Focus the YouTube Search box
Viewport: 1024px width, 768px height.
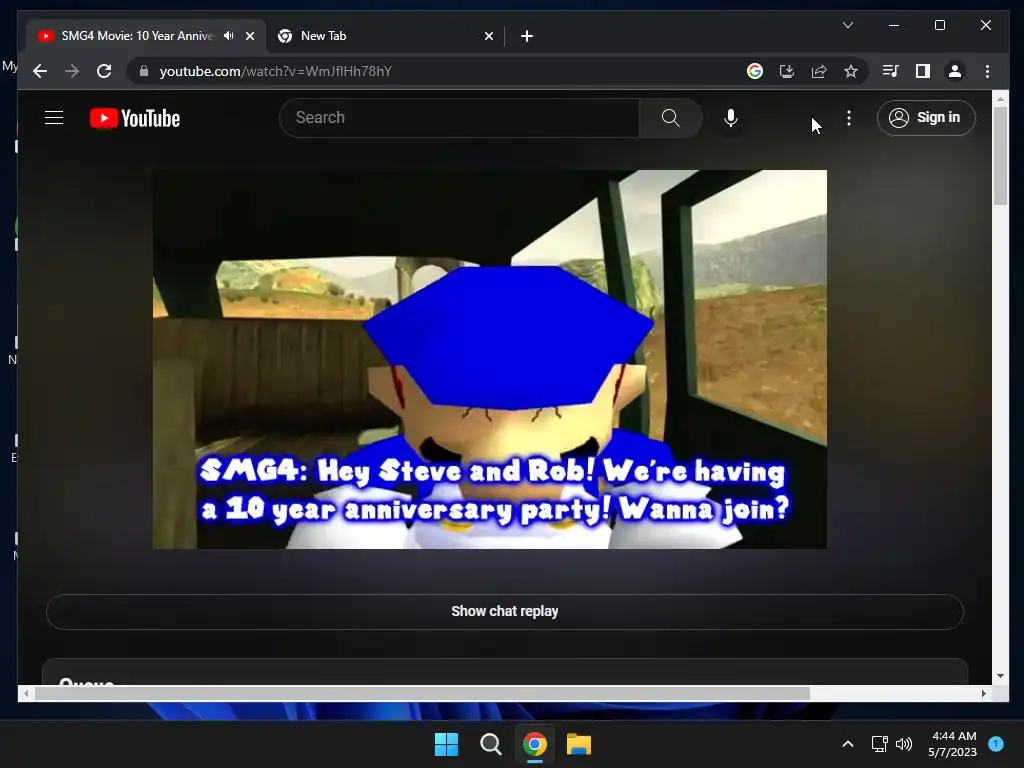pos(460,118)
